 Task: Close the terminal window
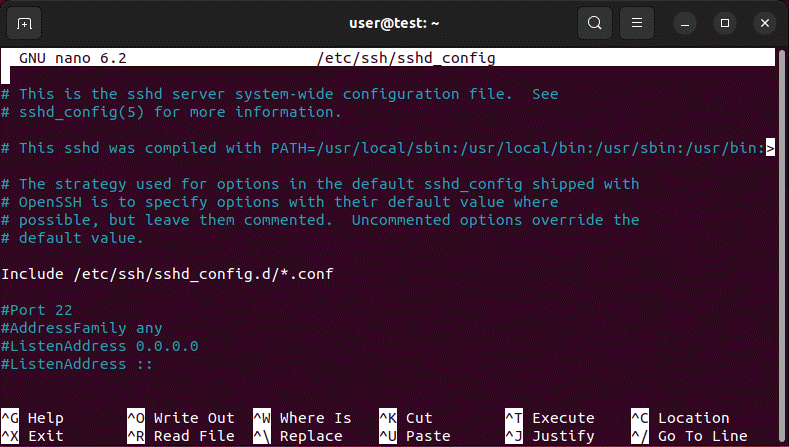764,22
